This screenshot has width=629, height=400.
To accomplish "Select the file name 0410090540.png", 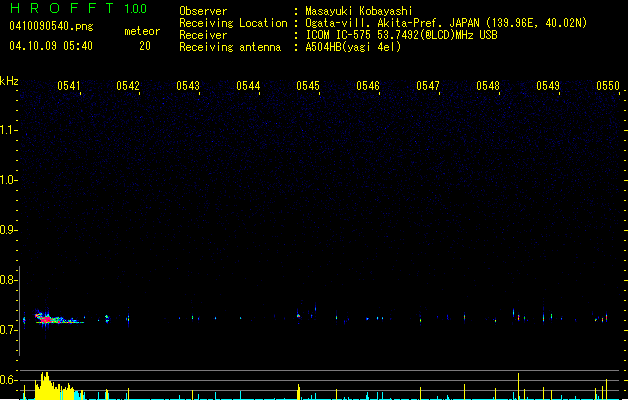I will 51,26.
